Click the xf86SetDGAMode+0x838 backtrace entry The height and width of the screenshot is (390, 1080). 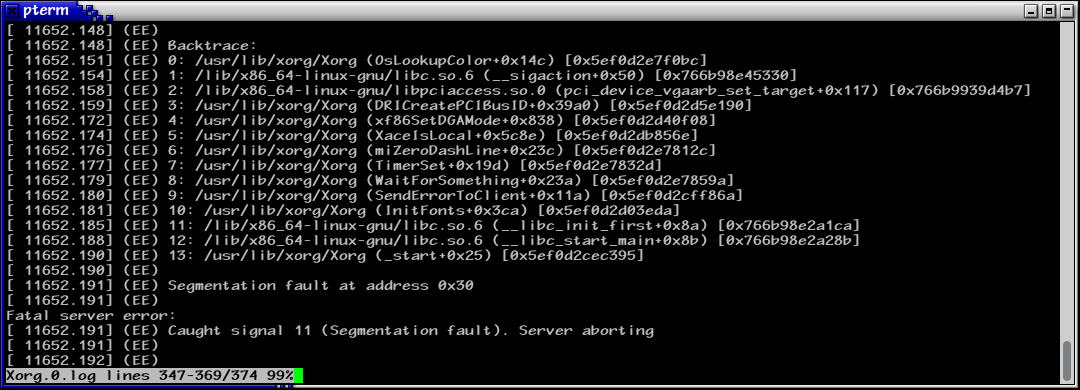(x=361, y=121)
